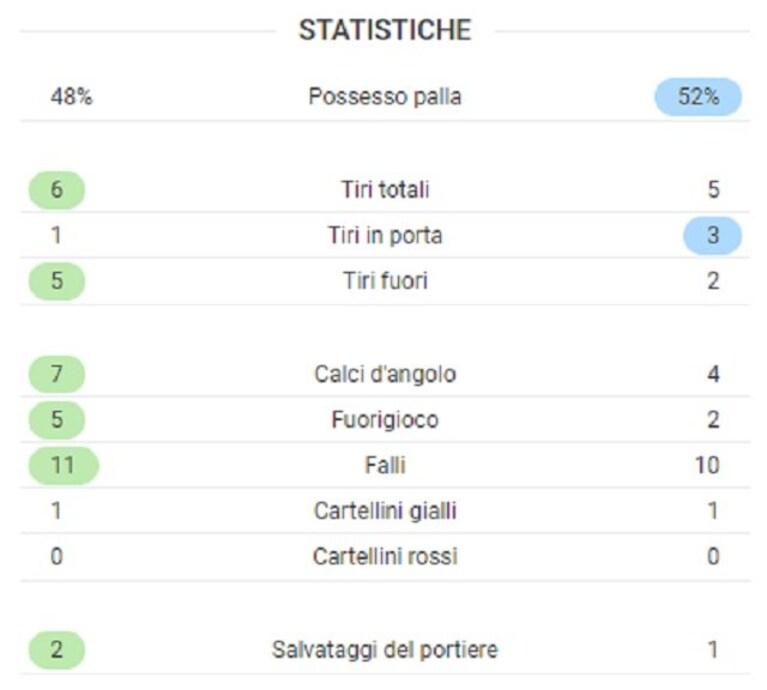The width and height of the screenshot is (767, 690).
Task: Click the green 5 Fuorigioco badge
Action: pos(57,420)
